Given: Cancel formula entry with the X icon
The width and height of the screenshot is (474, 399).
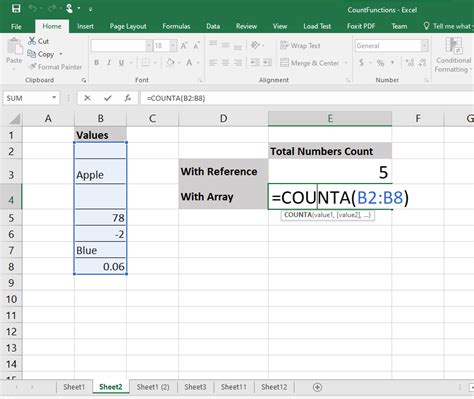Looking at the screenshot, I should coord(87,98).
